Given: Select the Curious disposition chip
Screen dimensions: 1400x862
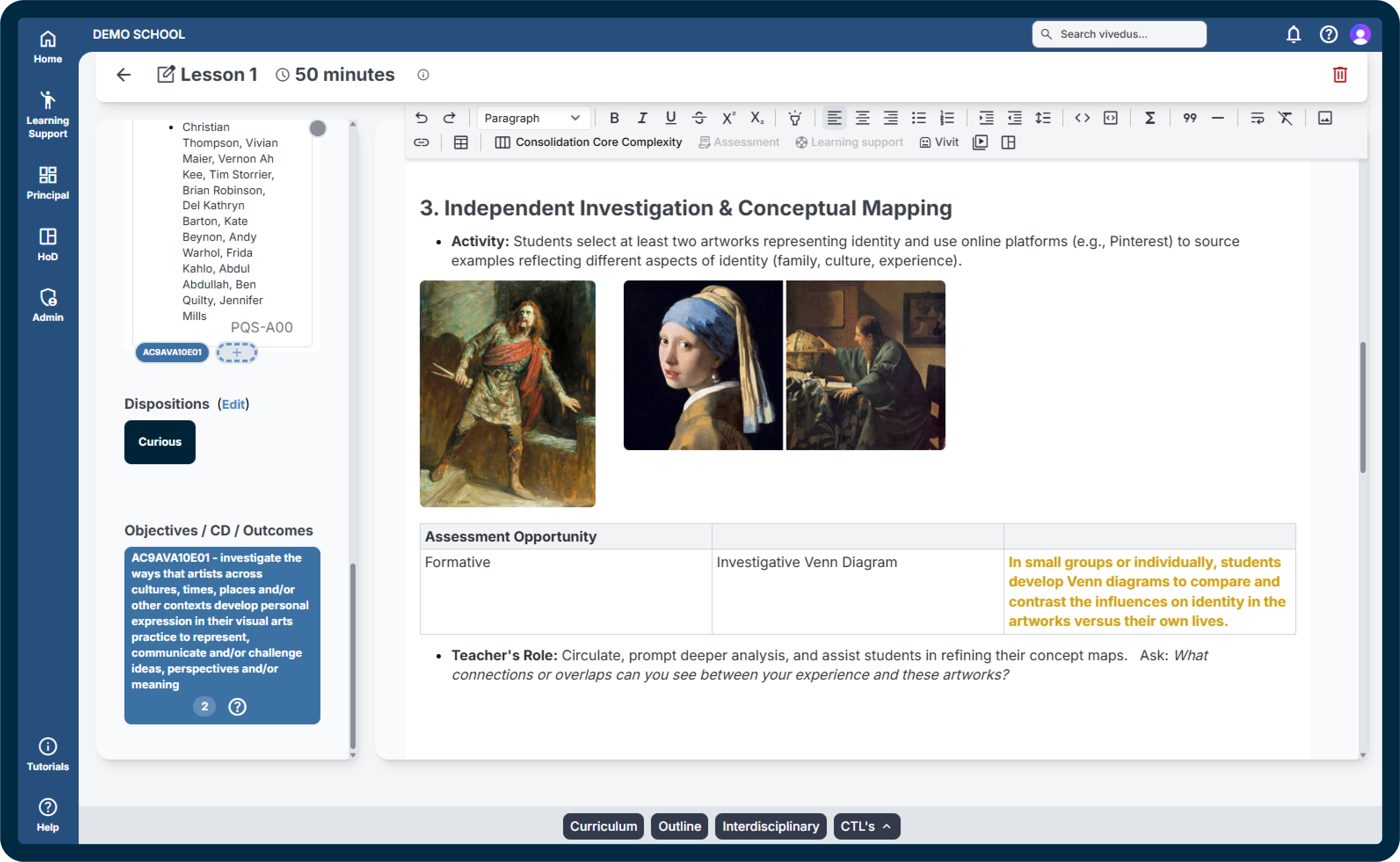Looking at the screenshot, I should click(160, 442).
